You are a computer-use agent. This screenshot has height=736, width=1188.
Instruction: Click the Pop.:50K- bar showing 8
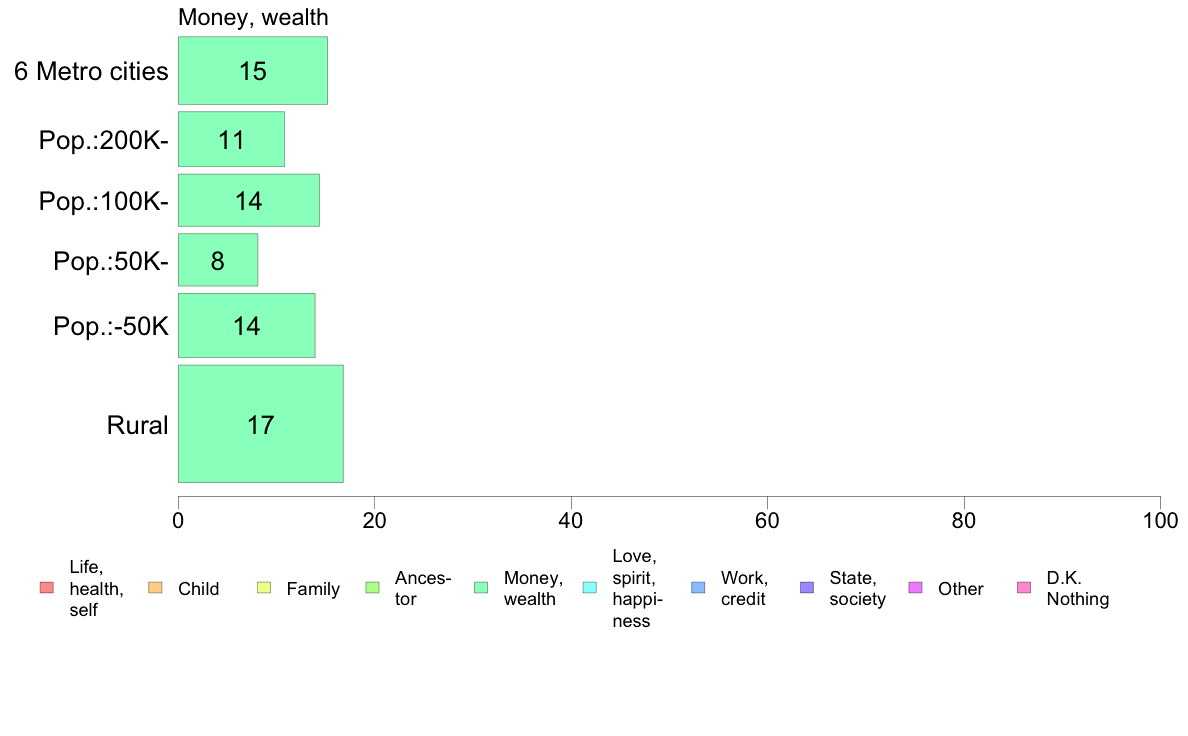click(x=217, y=260)
